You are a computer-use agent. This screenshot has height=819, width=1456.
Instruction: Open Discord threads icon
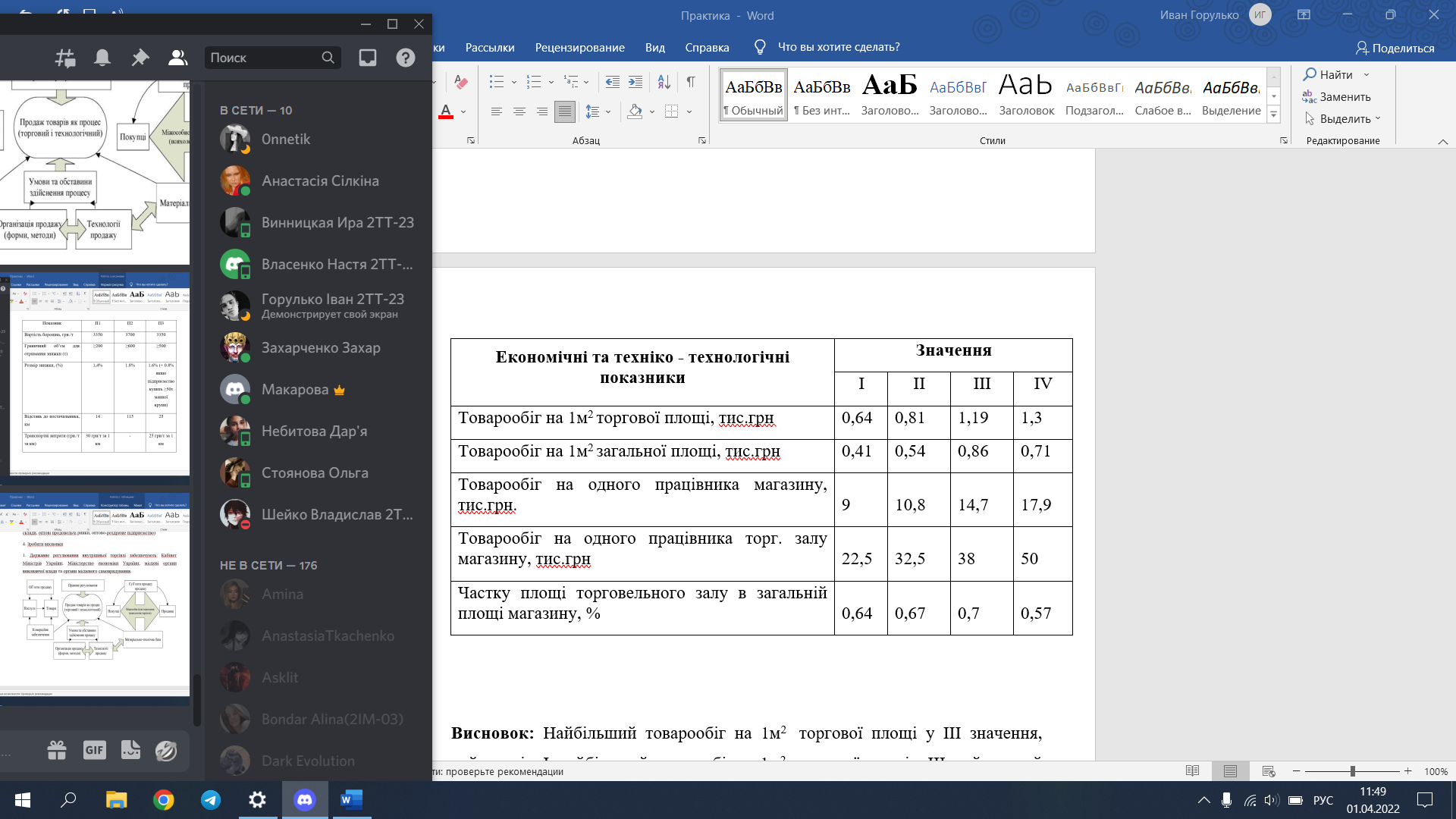coord(65,58)
